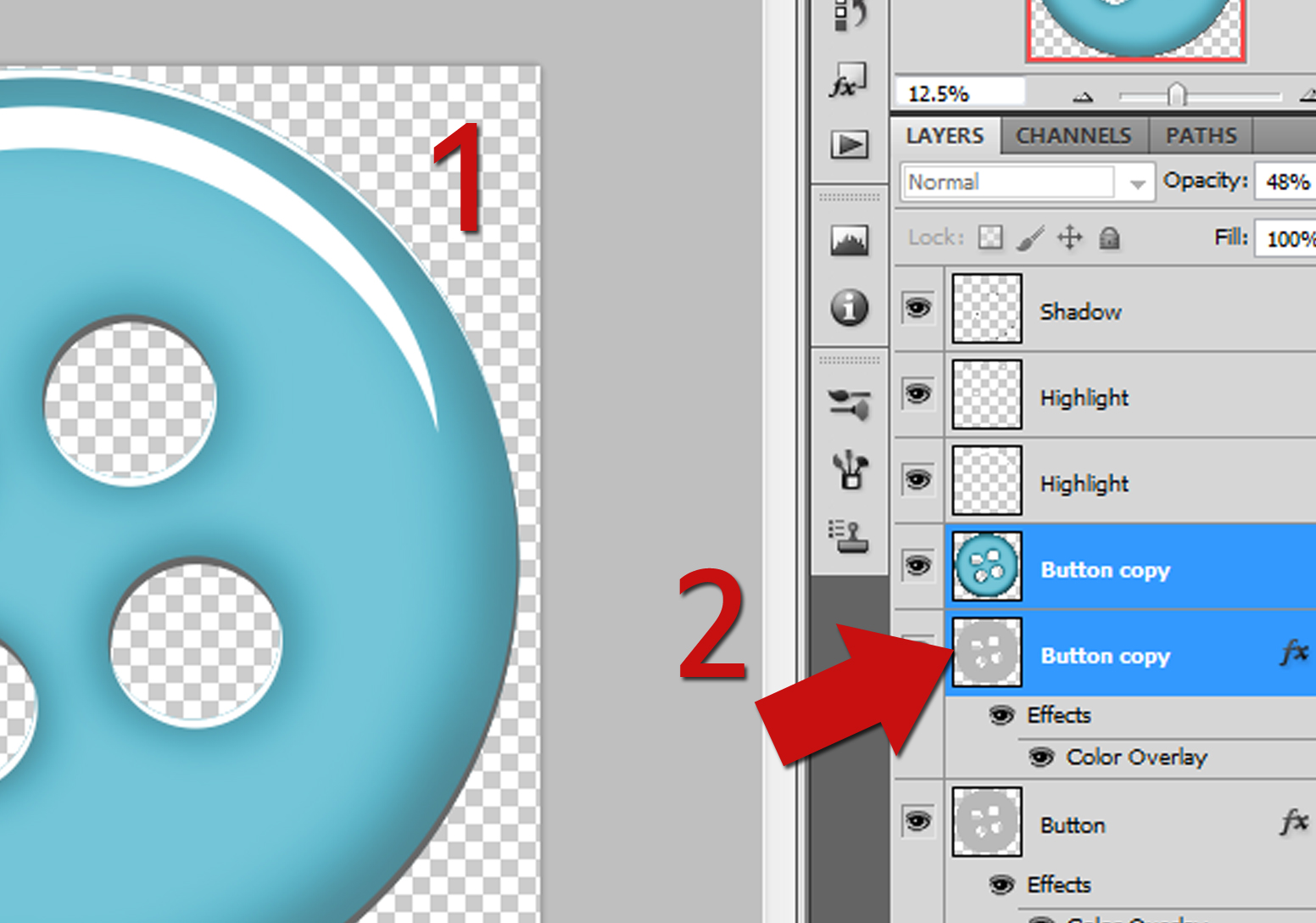Click the gray Button layer thumbnail
Viewport: 1316px width, 923px height.
coord(987,821)
